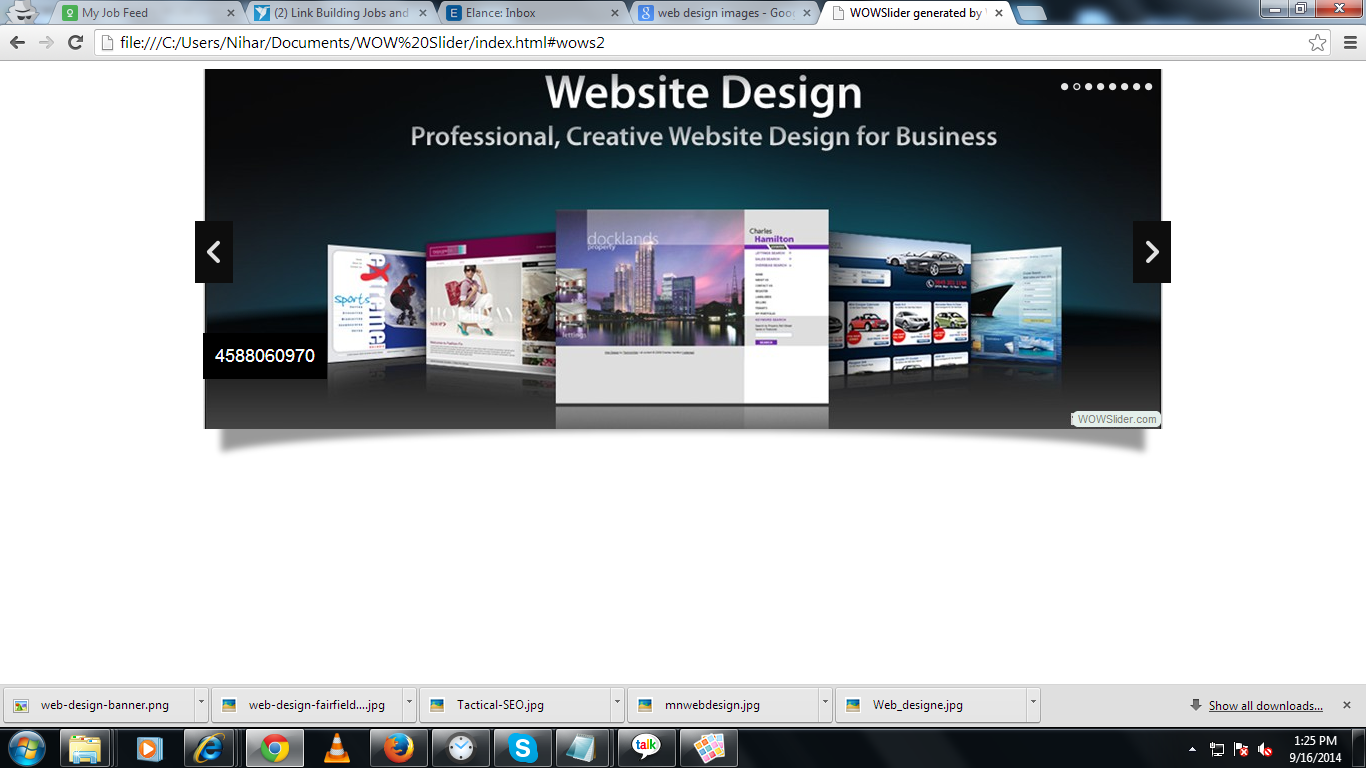This screenshot has height=768, width=1366.
Task: Go back using the browser back arrow
Action: click(18, 43)
